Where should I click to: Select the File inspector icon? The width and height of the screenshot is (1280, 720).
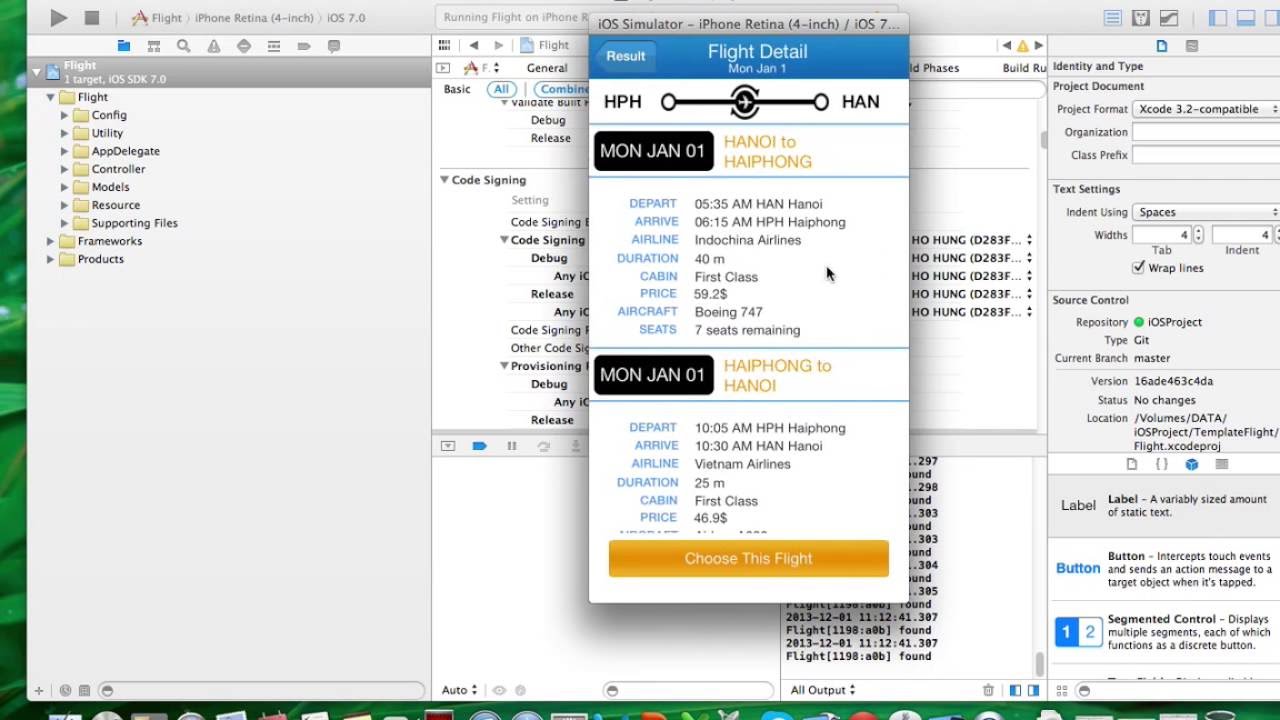(x=1162, y=46)
